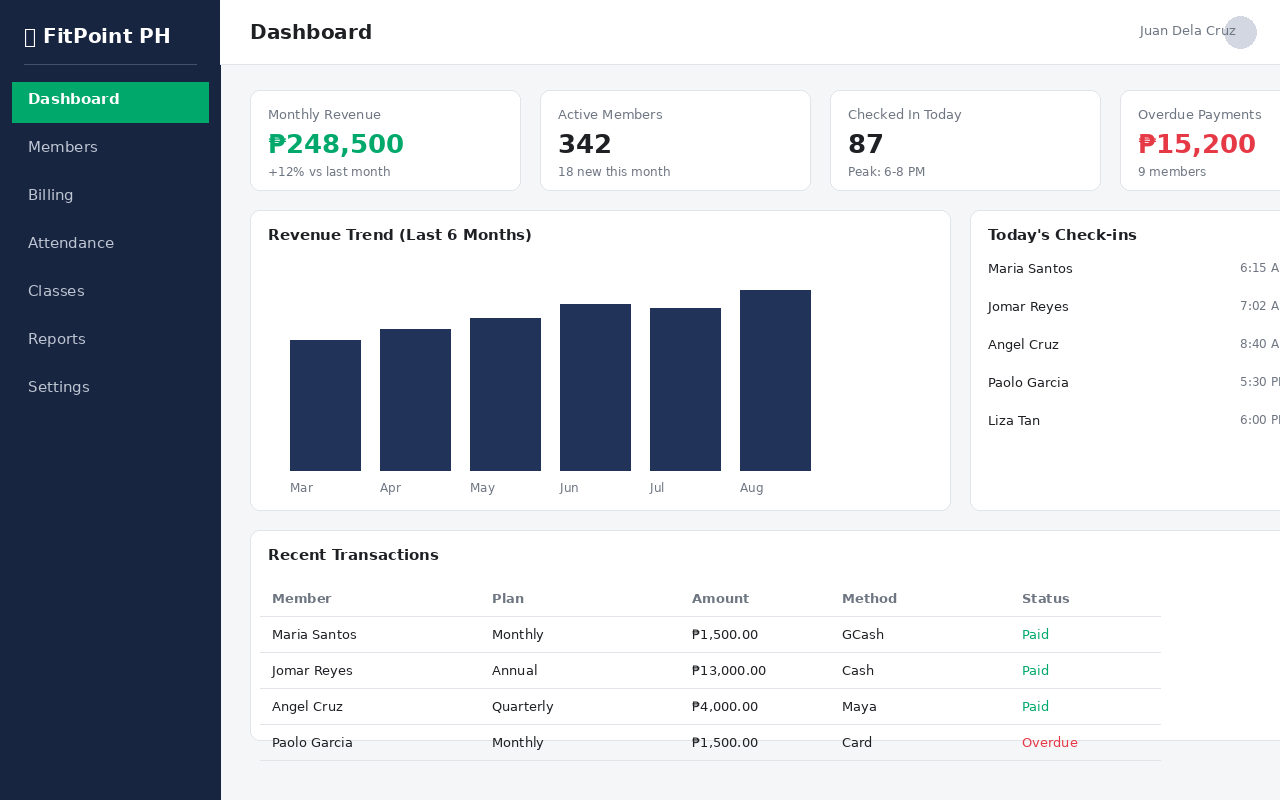Click the Aug bar in revenue chart
Viewport: 1280px width, 800px height.
775,380
